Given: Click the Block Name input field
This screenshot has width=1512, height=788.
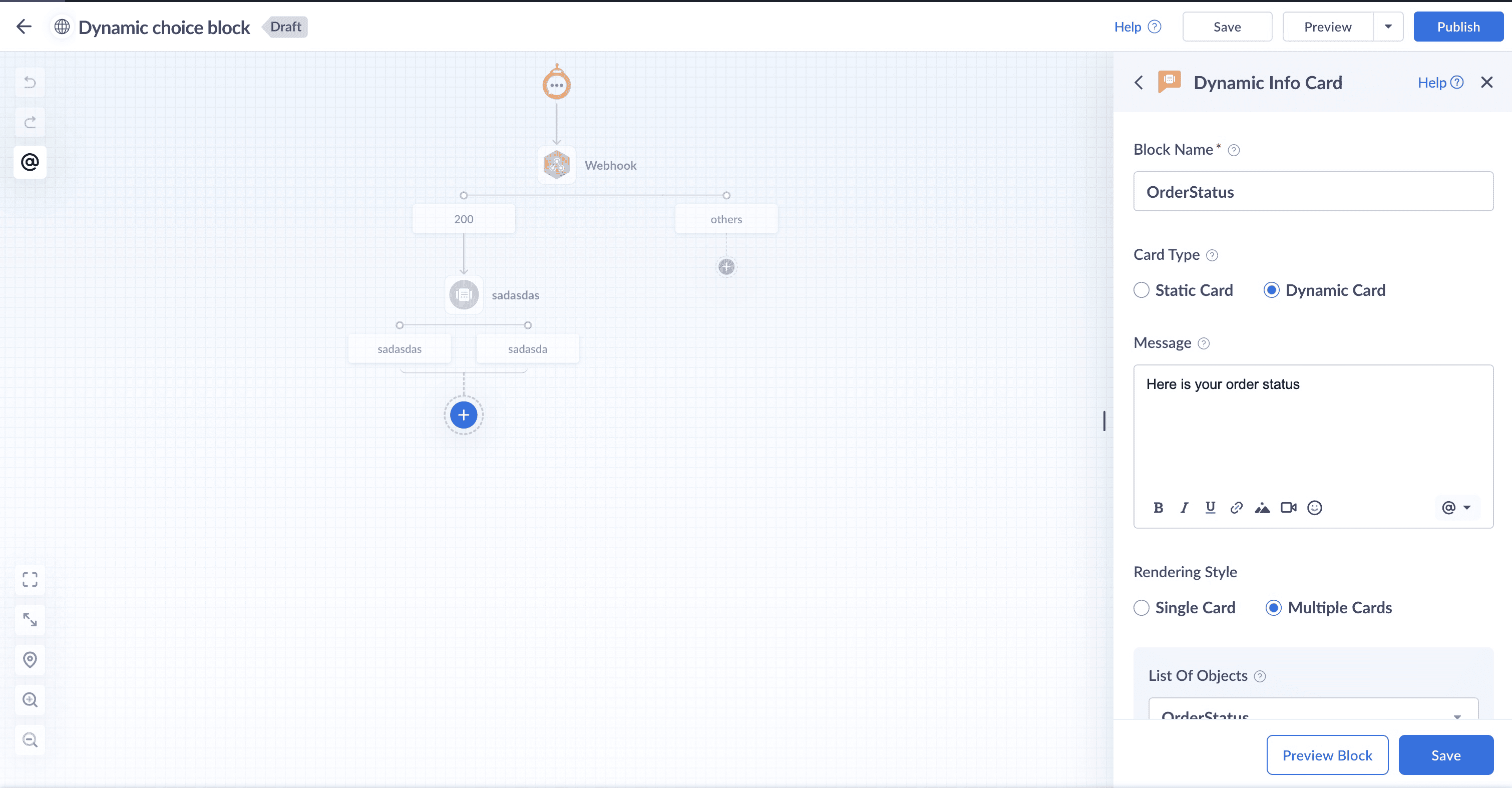Looking at the screenshot, I should [1313, 192].
